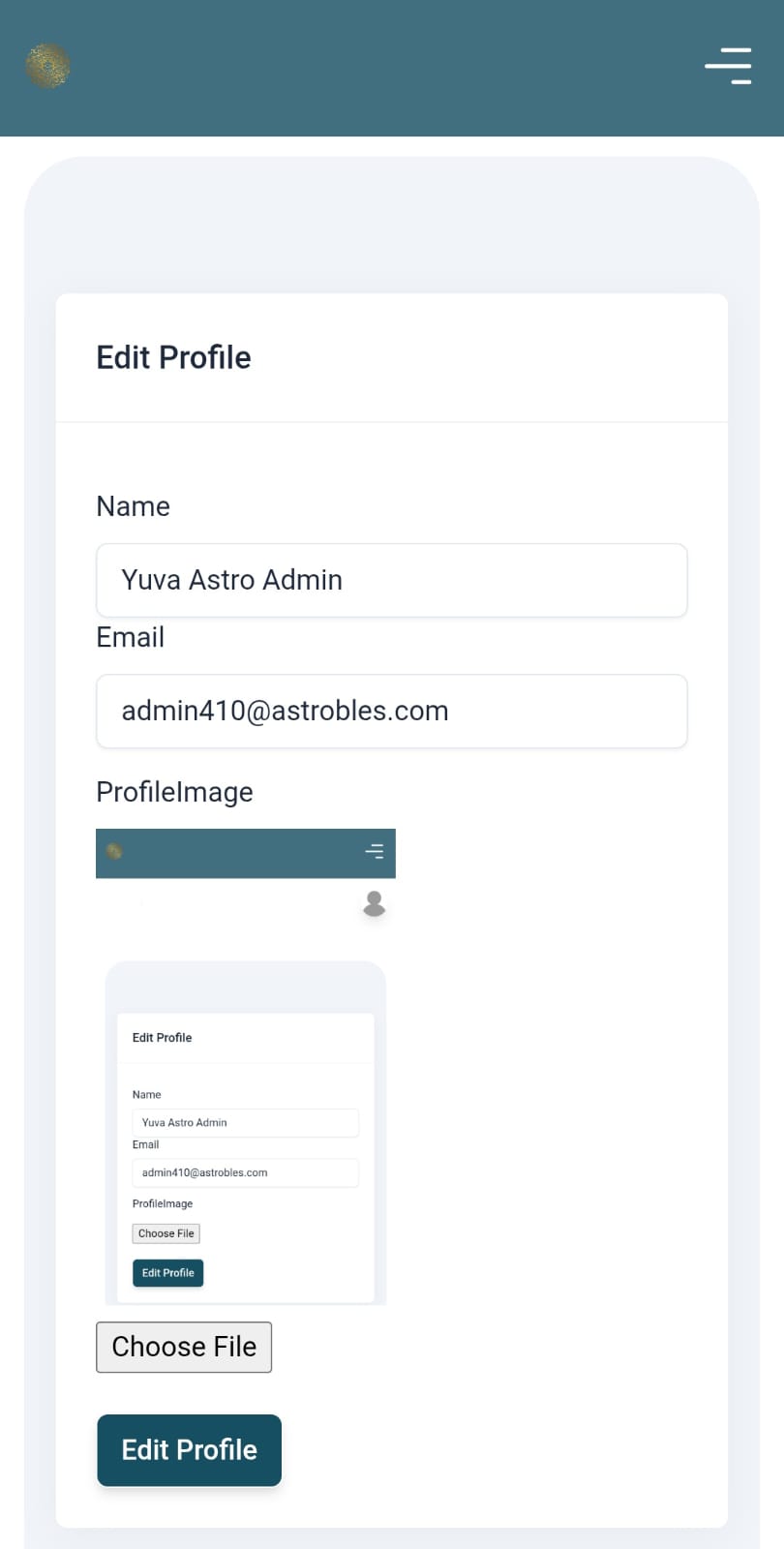Screen dimensions: 784x1549
Task: Click the tiny gold logo inside image preview
Action: coord(114,852)
